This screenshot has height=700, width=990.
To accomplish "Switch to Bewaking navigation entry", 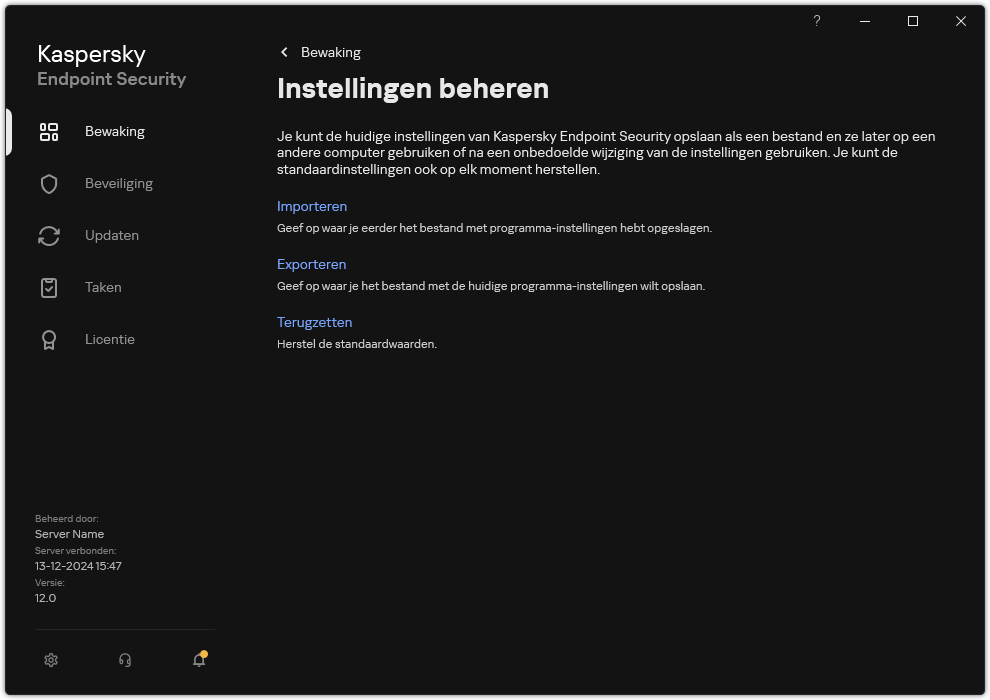I will [x=113, y=131].
